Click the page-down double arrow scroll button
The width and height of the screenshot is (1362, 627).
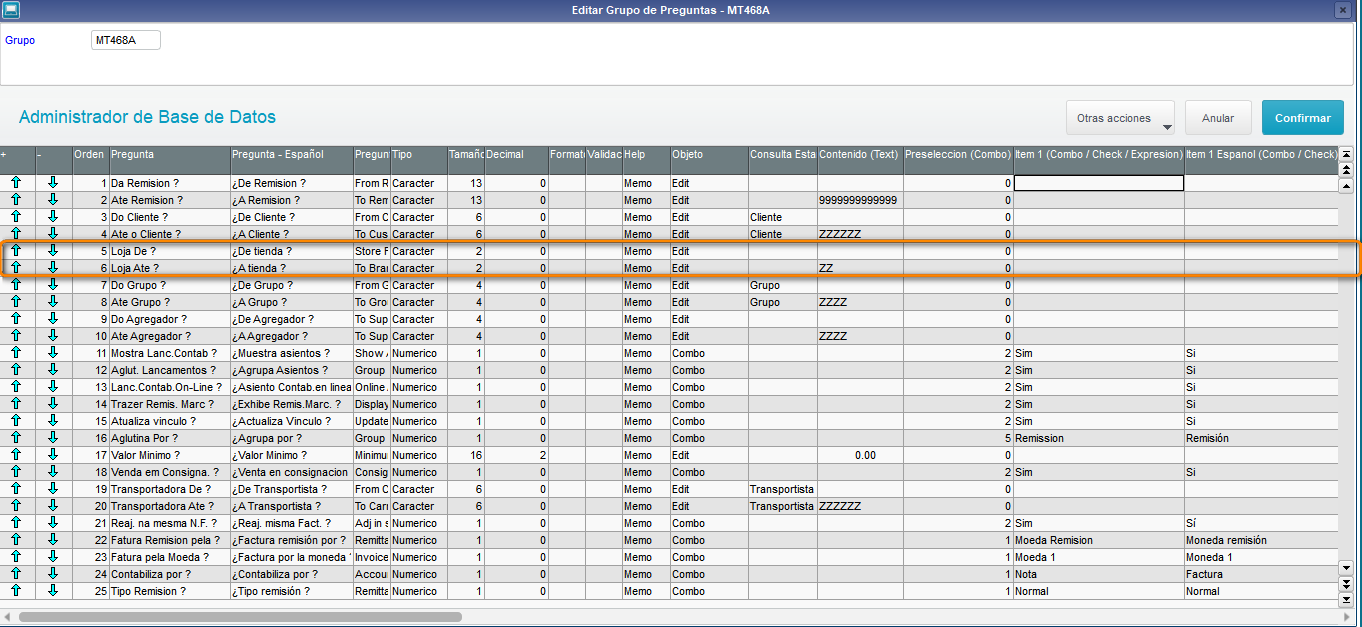pos(1346,583)
